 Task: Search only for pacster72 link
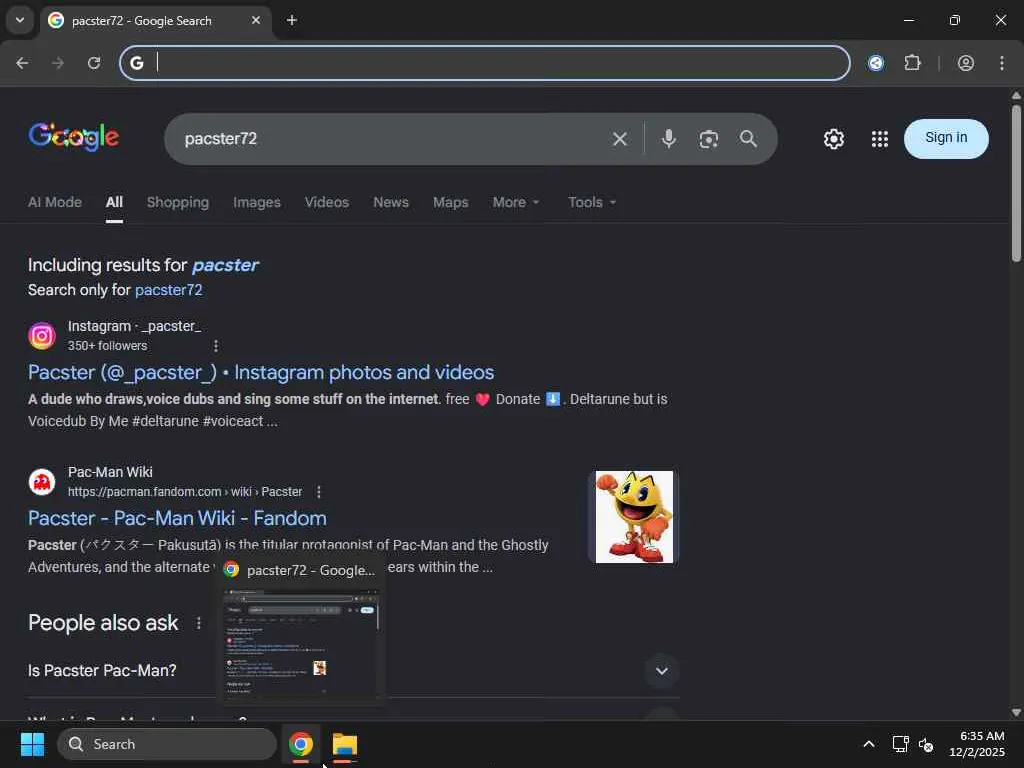168,290
